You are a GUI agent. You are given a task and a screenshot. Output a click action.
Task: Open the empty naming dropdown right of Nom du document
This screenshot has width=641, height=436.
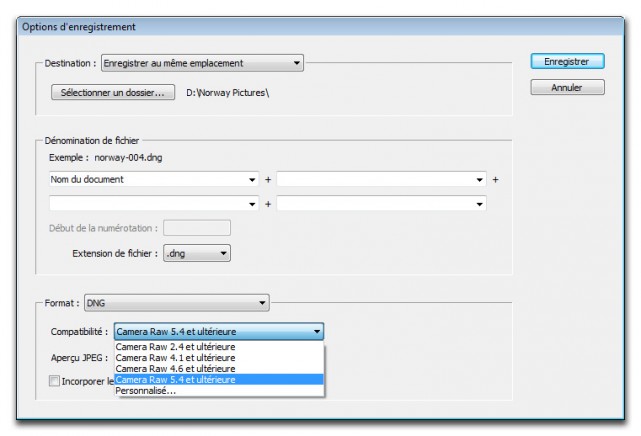(381, 179)
